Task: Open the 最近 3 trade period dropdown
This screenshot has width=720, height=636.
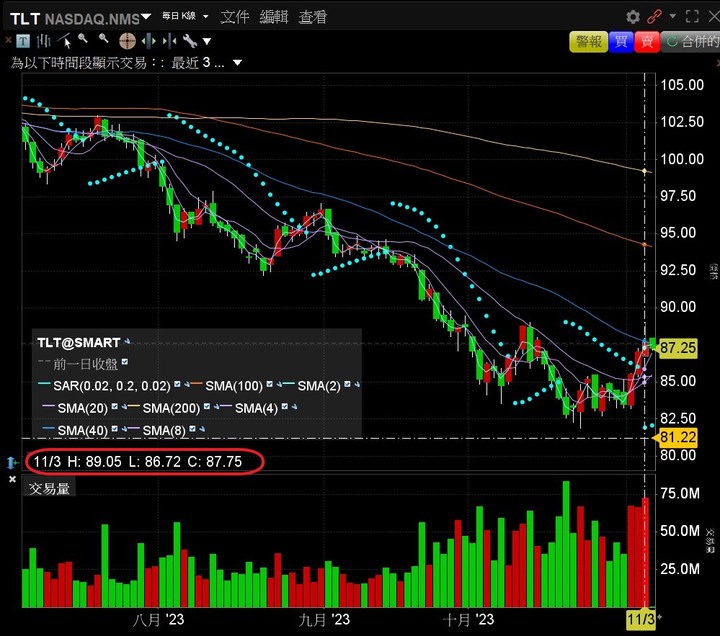Action: (237, 62)
